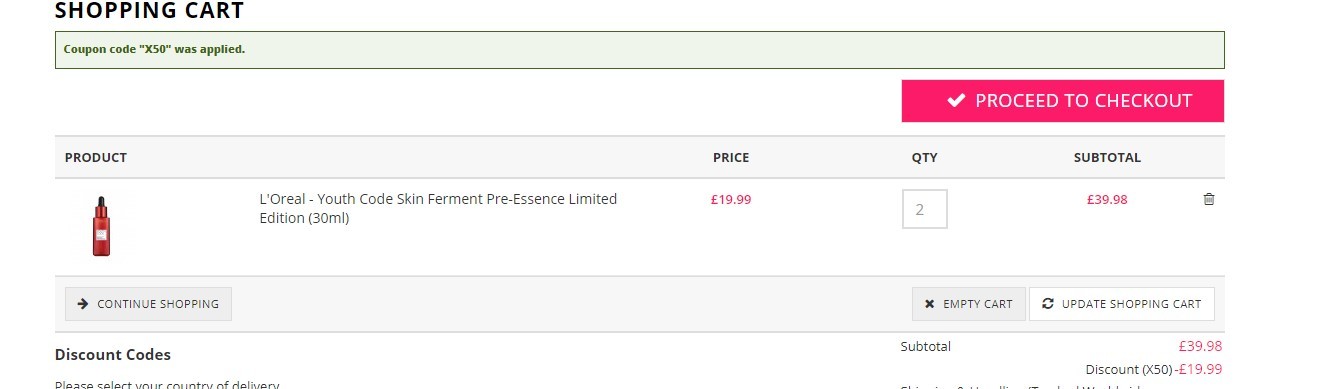Click the SUBTOTAL column header
This screenshot has width=1323, height=389.
click(1107, 158)
